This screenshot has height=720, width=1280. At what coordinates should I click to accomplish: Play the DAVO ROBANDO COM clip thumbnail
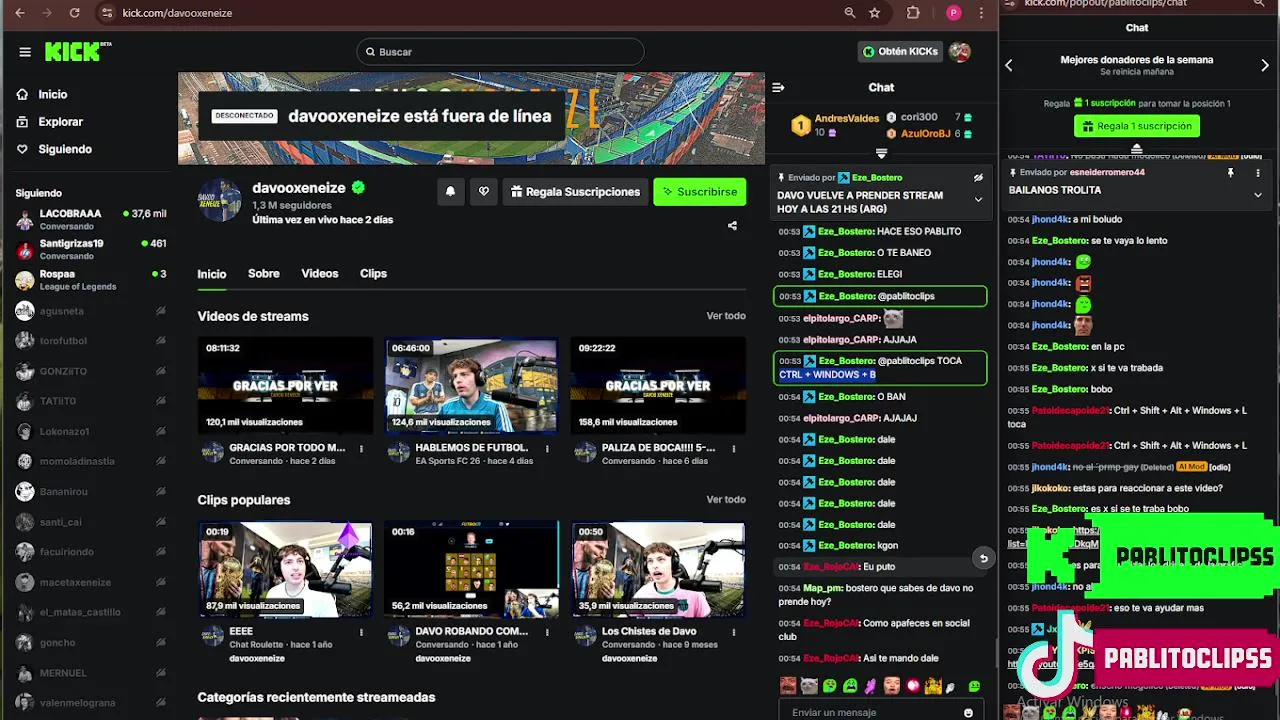coord(471,570)
